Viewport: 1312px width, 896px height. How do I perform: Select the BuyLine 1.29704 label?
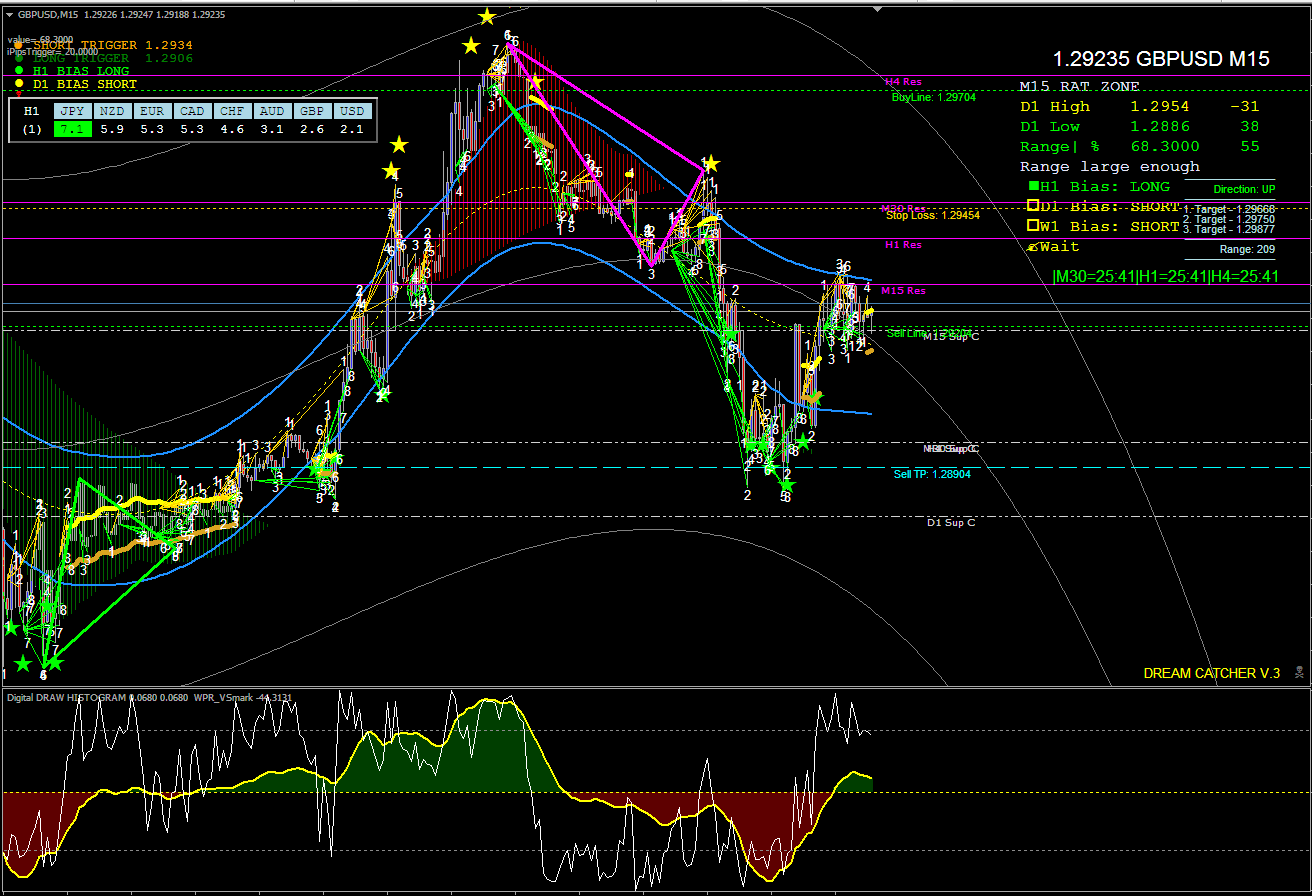tap(933, 98)
